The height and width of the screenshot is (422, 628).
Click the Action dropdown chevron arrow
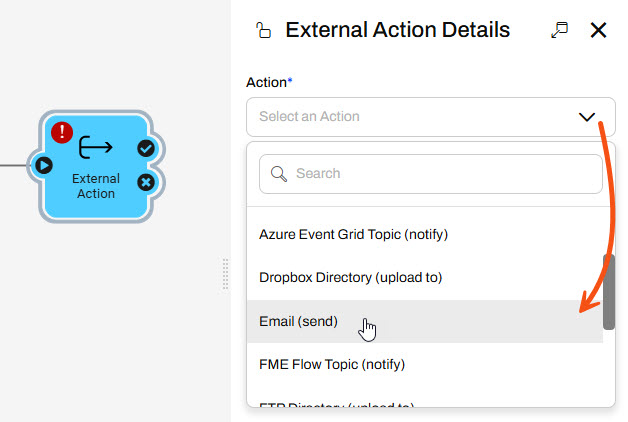(587, 117)
